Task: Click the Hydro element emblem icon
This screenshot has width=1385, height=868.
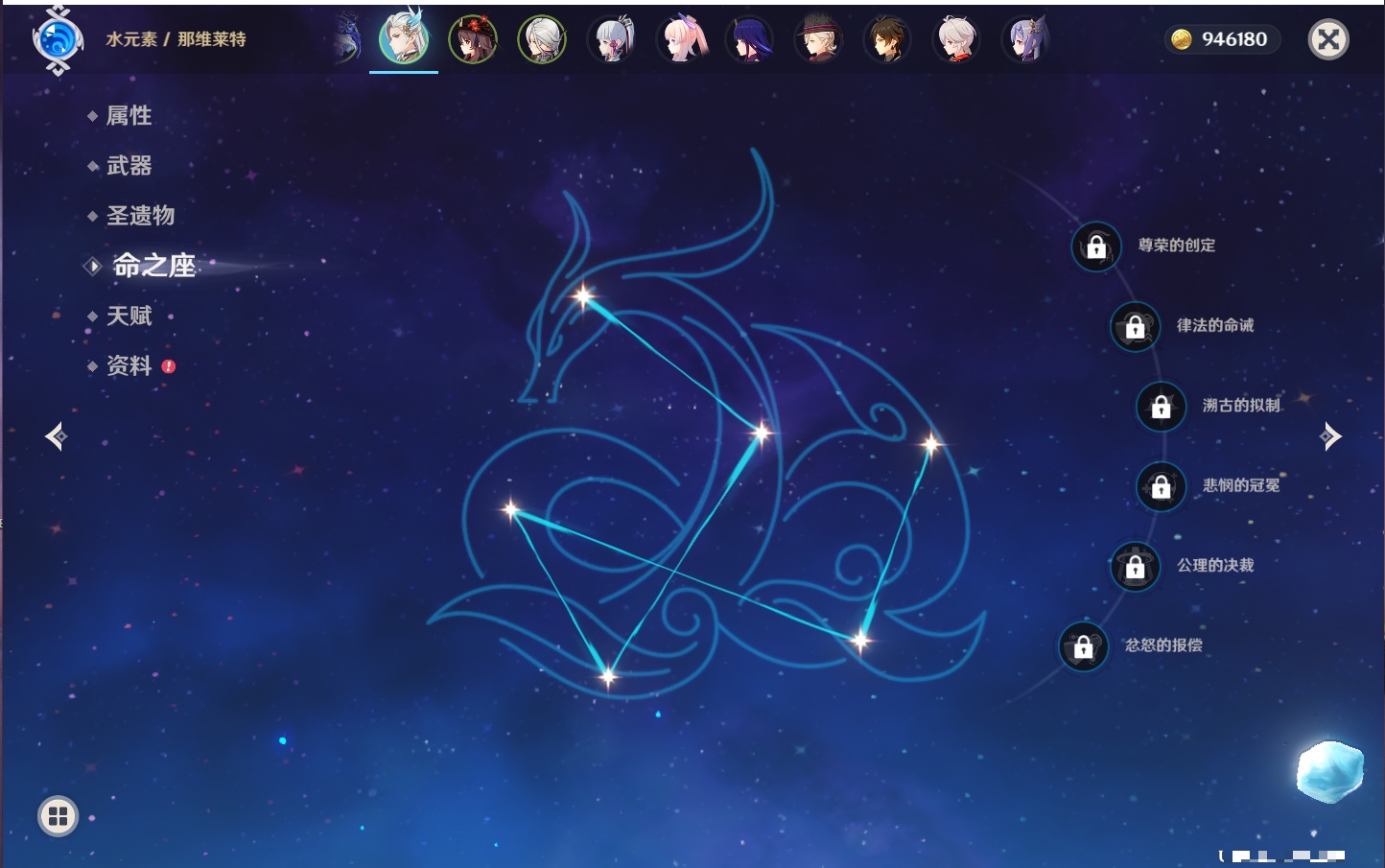Action: [x=58, y=40]
